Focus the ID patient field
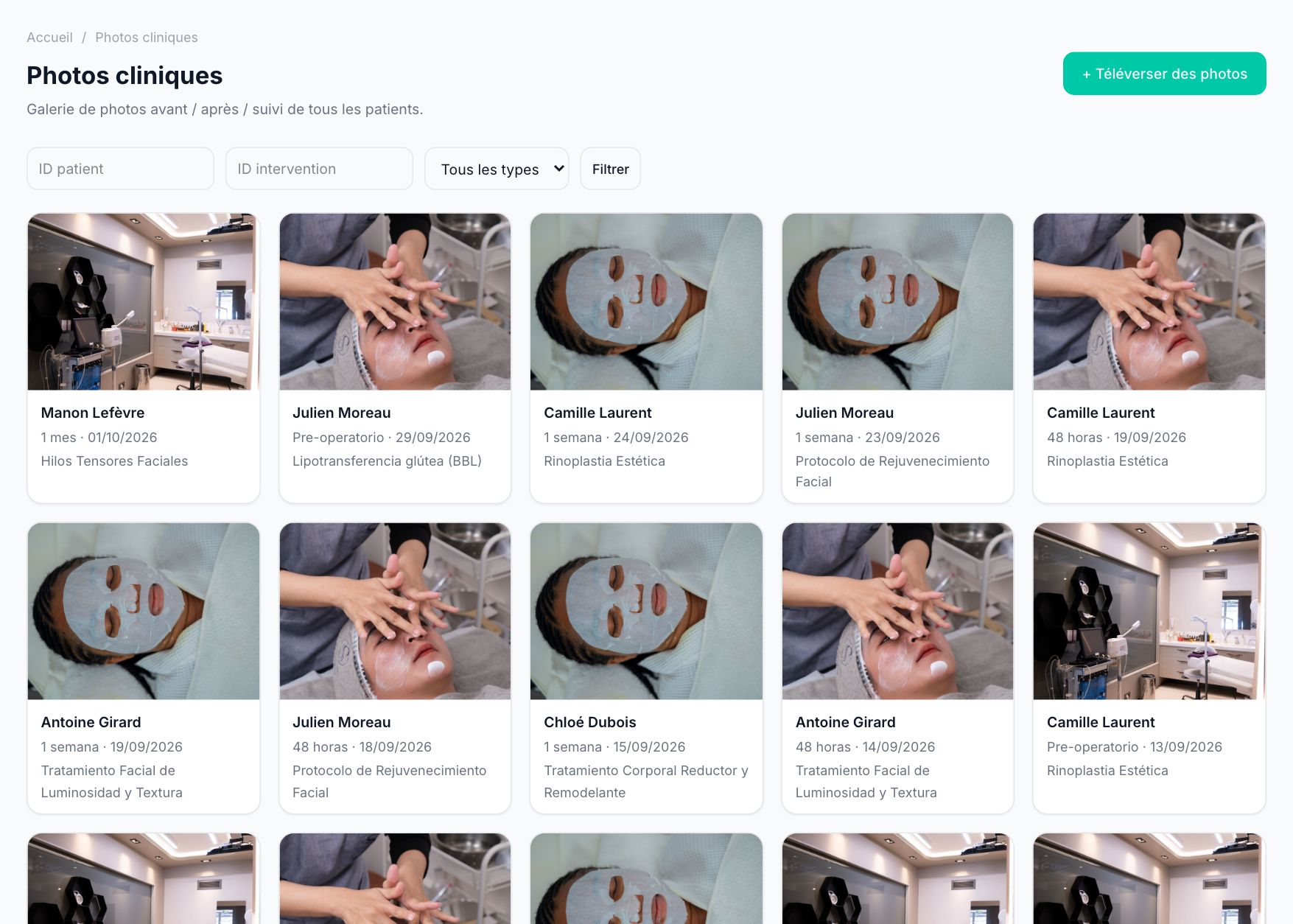This screenshot has height=924, width=1293. pyautogui.click(x=120, y=169)
